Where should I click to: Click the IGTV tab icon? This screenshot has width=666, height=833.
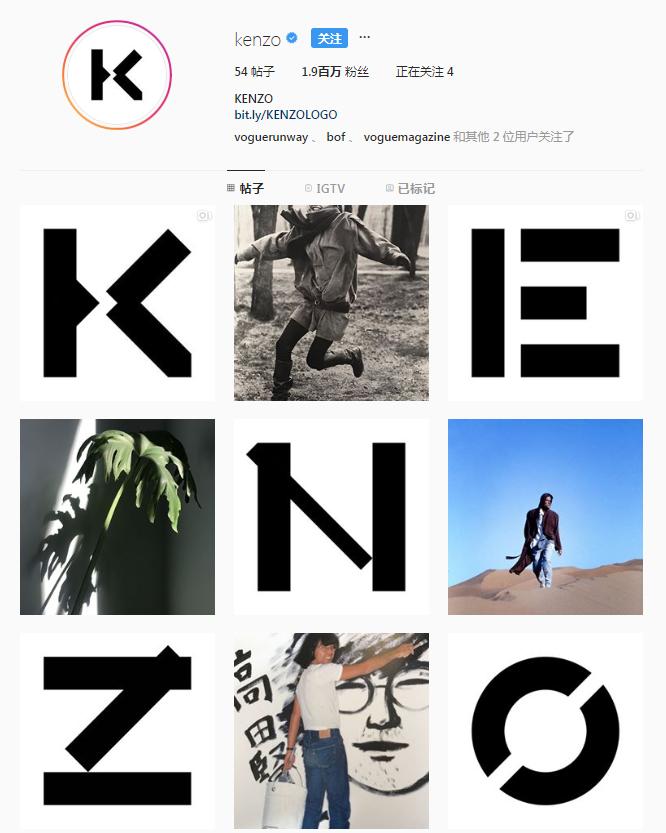pyautogui.click(x=308, y=188)
